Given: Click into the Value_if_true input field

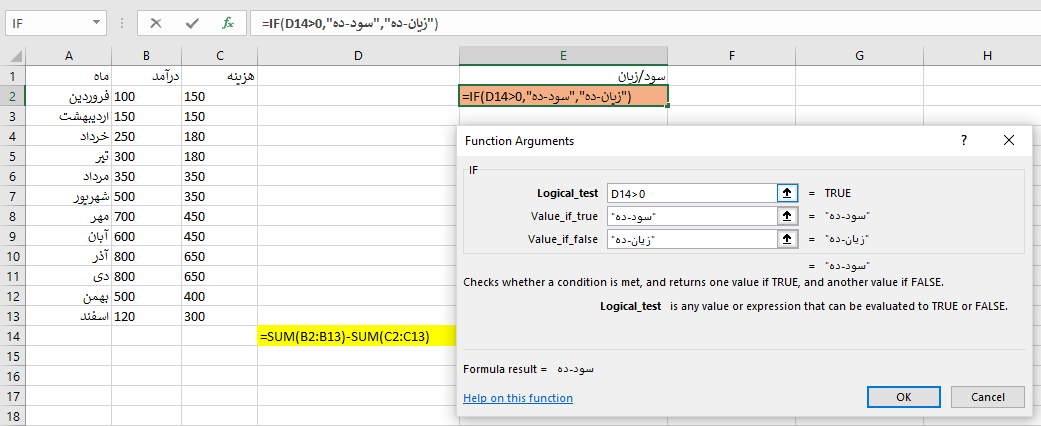Looking at the screenshot, I should click(x=690, y=216).
